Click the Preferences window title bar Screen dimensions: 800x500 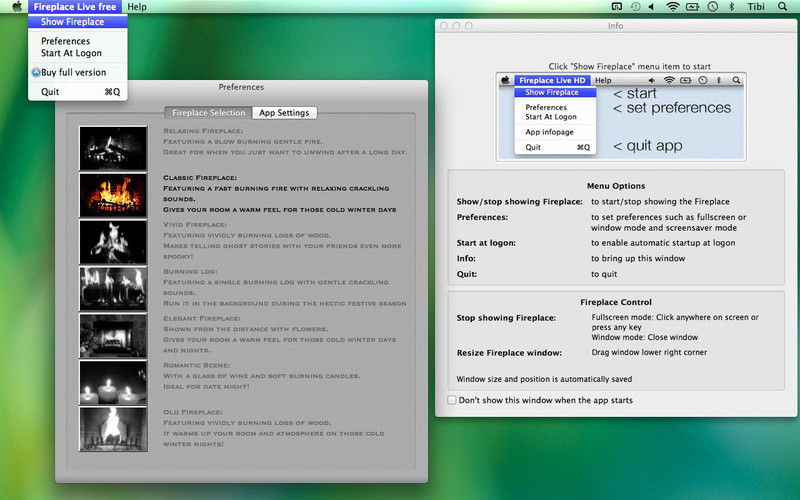click(x=241, y=87)
